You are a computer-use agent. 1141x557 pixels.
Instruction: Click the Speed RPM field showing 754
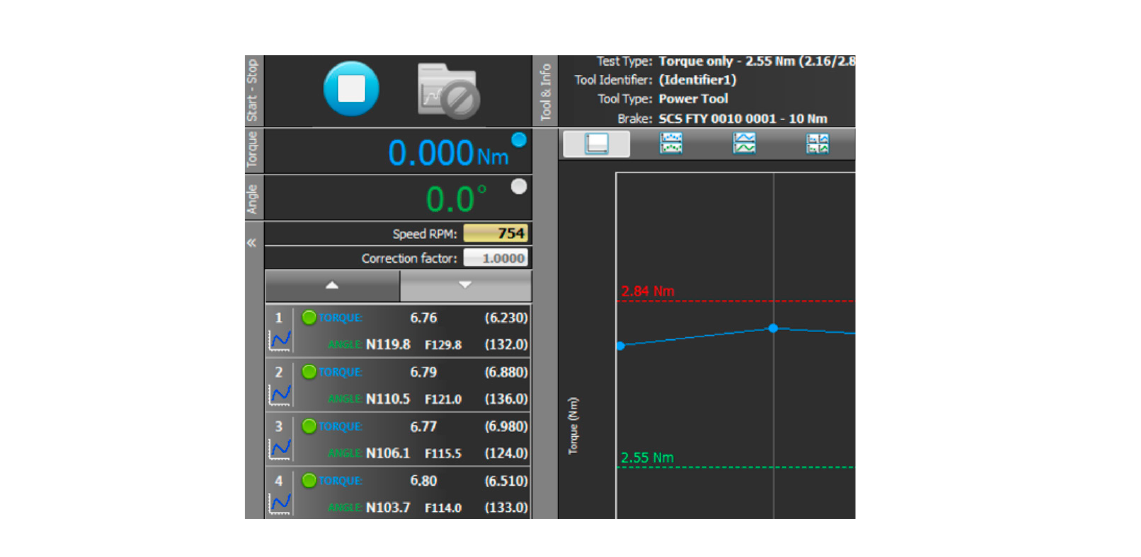[x=495, y=234]
